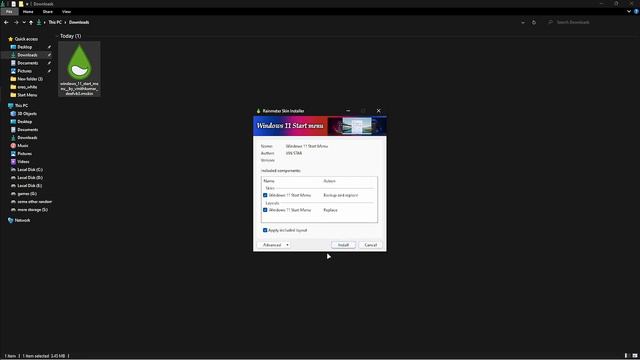Minimize the Rainmeter Skin Installer window
The height and width of the screenshot is (360, 640).
[348, 111]
